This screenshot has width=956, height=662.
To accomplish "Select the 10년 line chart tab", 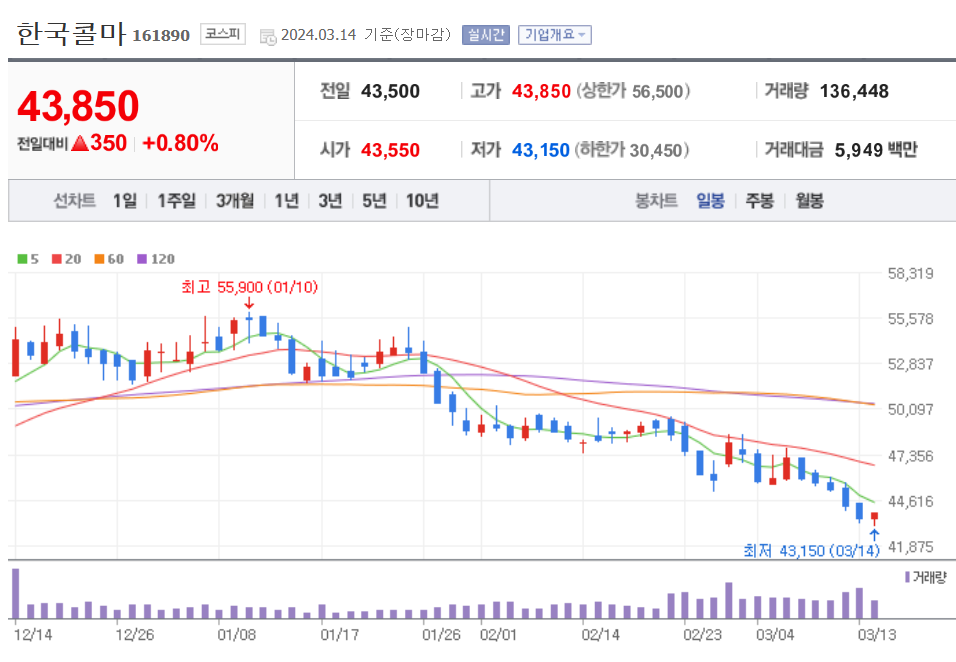I will click(422, 201).
